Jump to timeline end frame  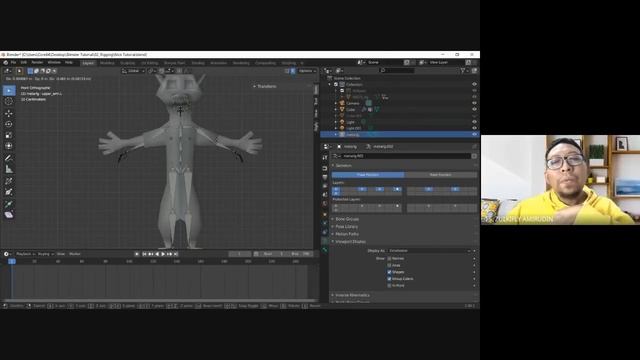point(176,254)
